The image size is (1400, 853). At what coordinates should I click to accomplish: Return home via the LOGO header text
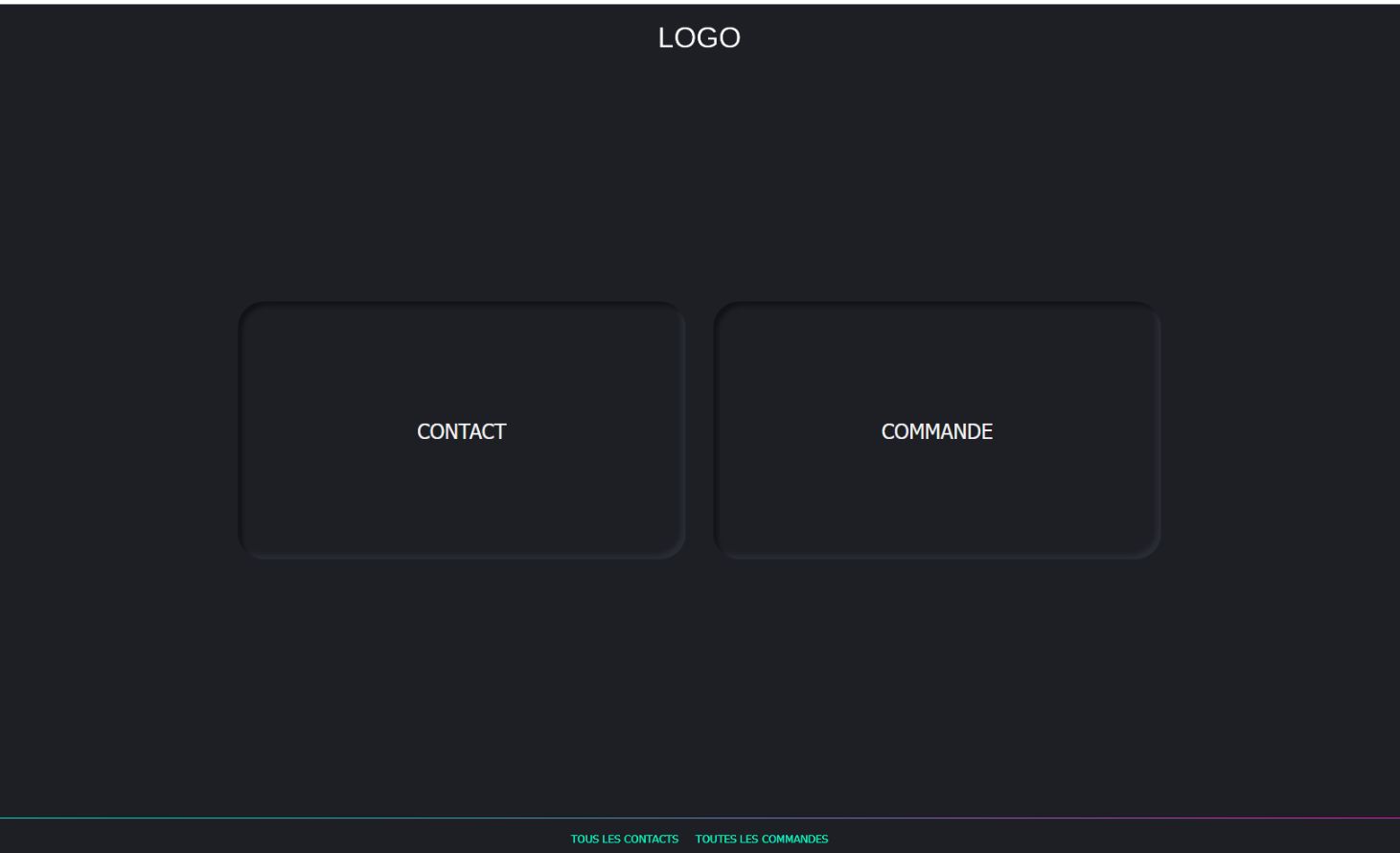coord(699,38)
